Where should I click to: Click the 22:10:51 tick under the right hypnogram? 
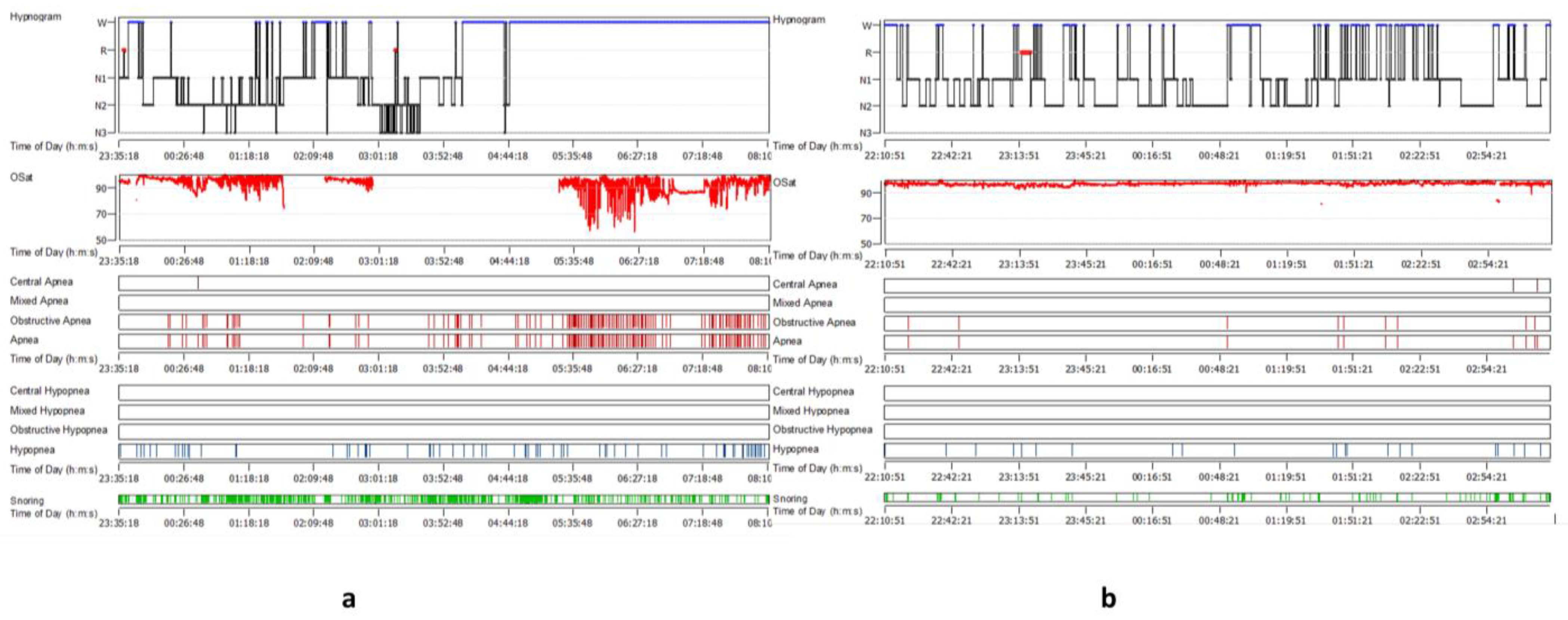point(885,156)
